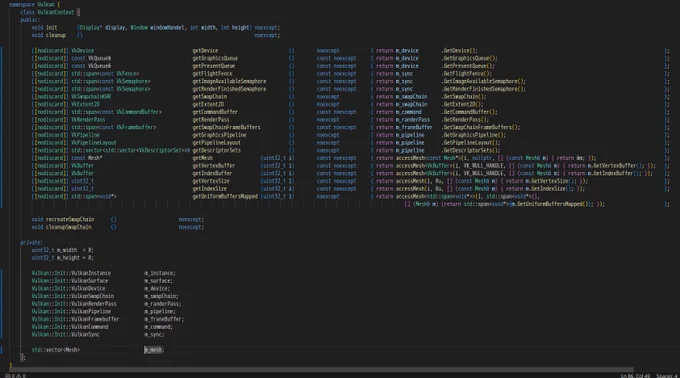Image resolution: width=680 pixels, height=378 pixels.
Task: Click the 'getCommandBuffer' method name
Action: point(215,112)
